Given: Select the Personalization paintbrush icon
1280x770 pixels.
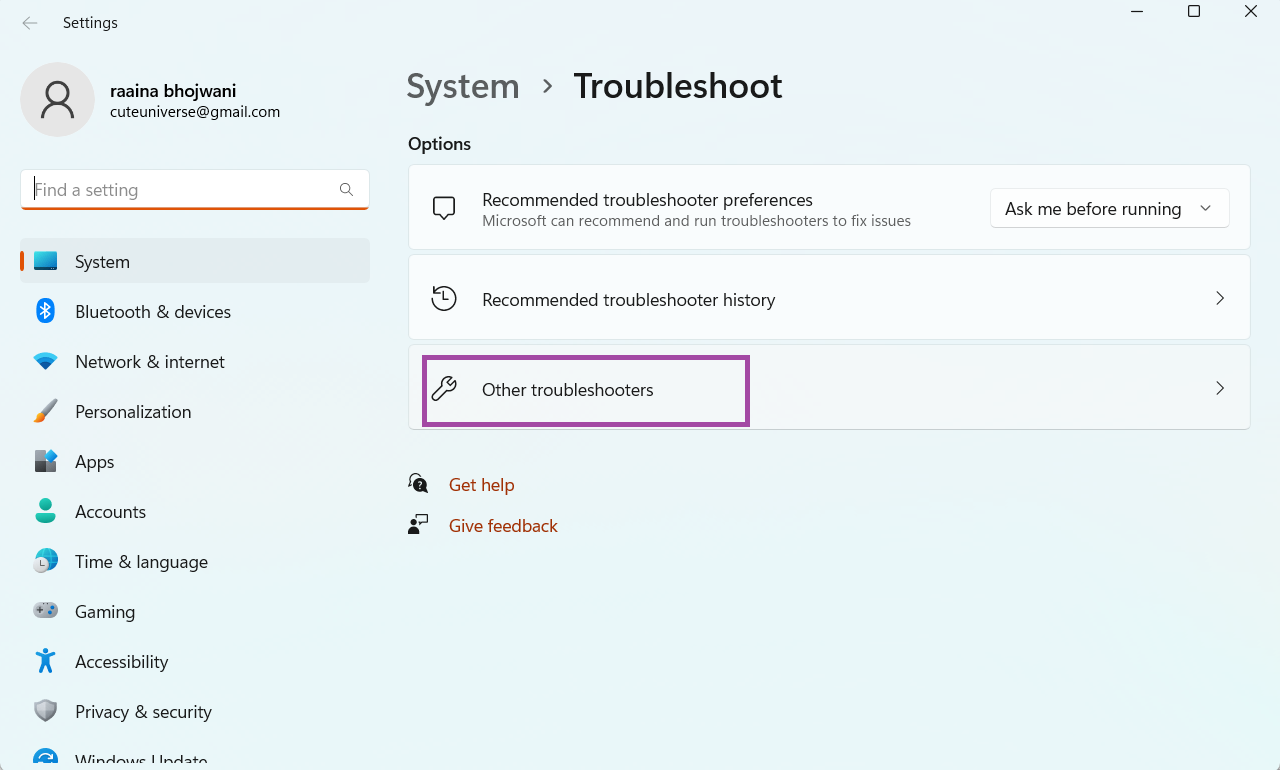Looking at the screenshot, I should [x=45, y=412].
